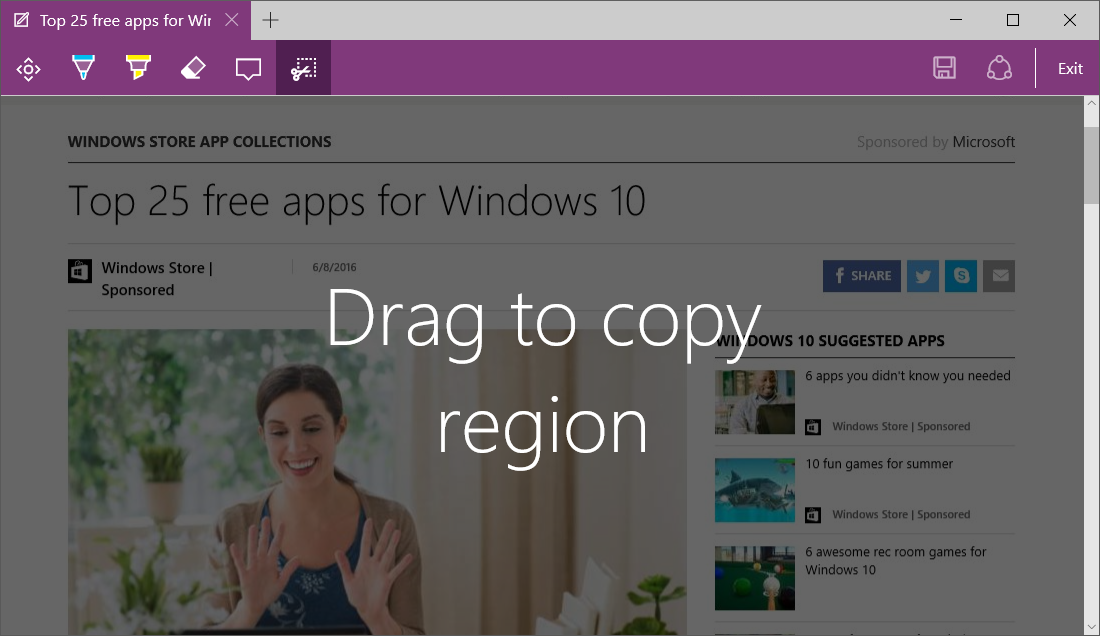Click the shark game thumbnail

tap(755, 490)
